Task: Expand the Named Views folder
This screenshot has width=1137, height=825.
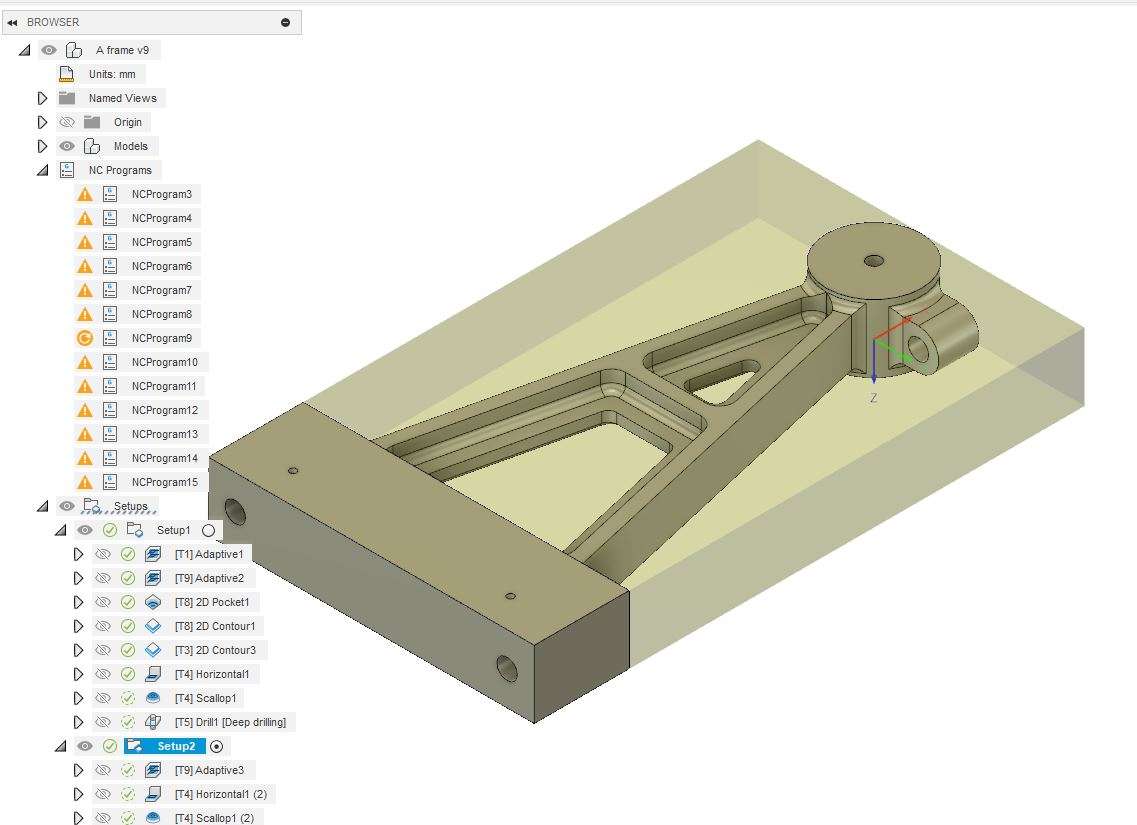Action: 42,98
